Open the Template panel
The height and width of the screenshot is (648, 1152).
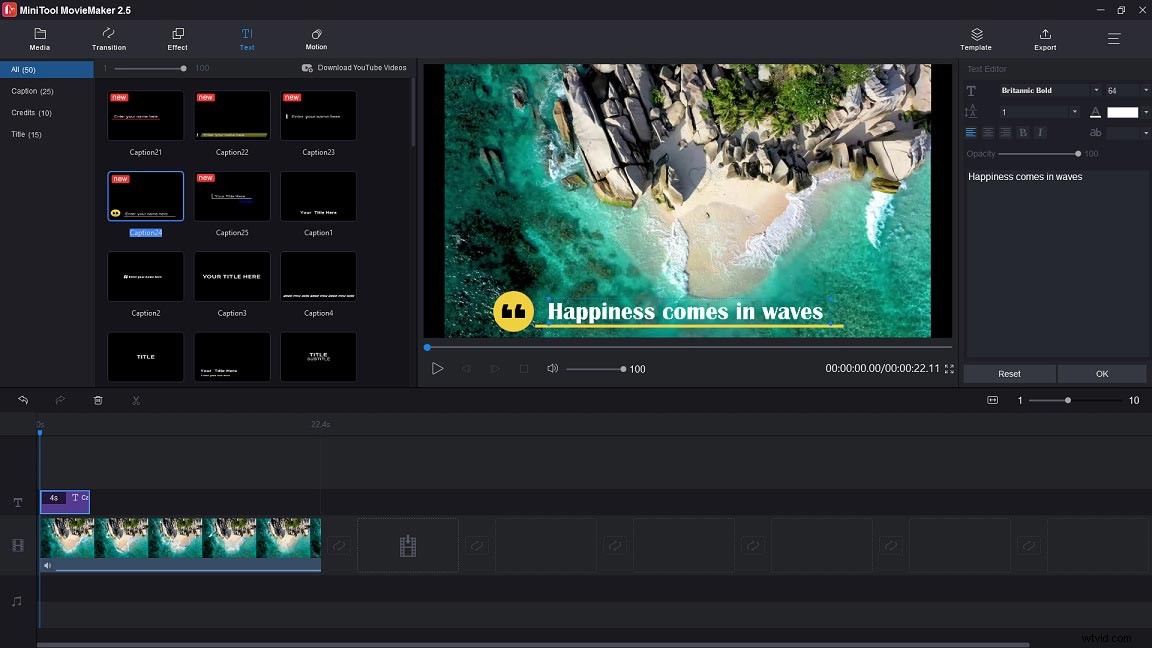click(x=975, y=40)
